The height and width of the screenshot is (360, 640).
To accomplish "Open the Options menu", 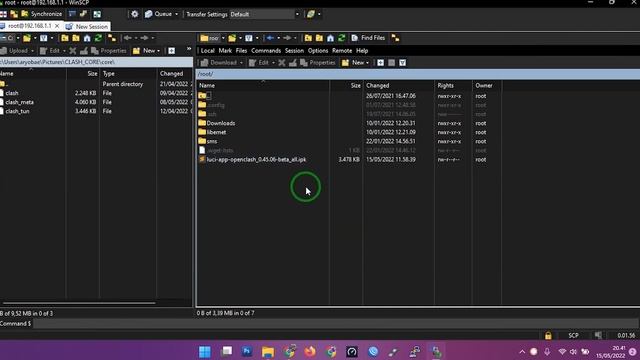I will [318, 51].
